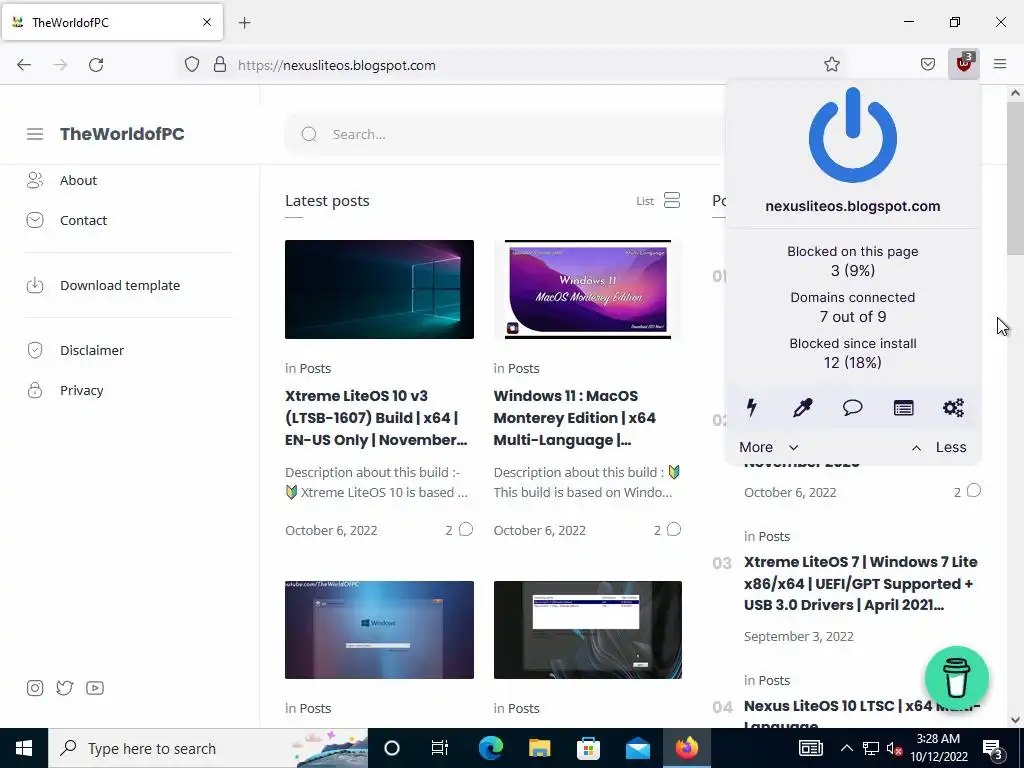The height and width of the screenshot is (768, 1024).
Task: Open Microsoft Store from taskbar
Action: coord(588,748)
